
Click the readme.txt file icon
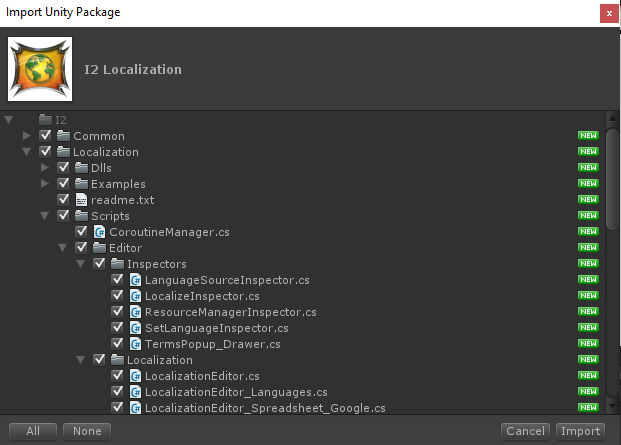point(82,200)
